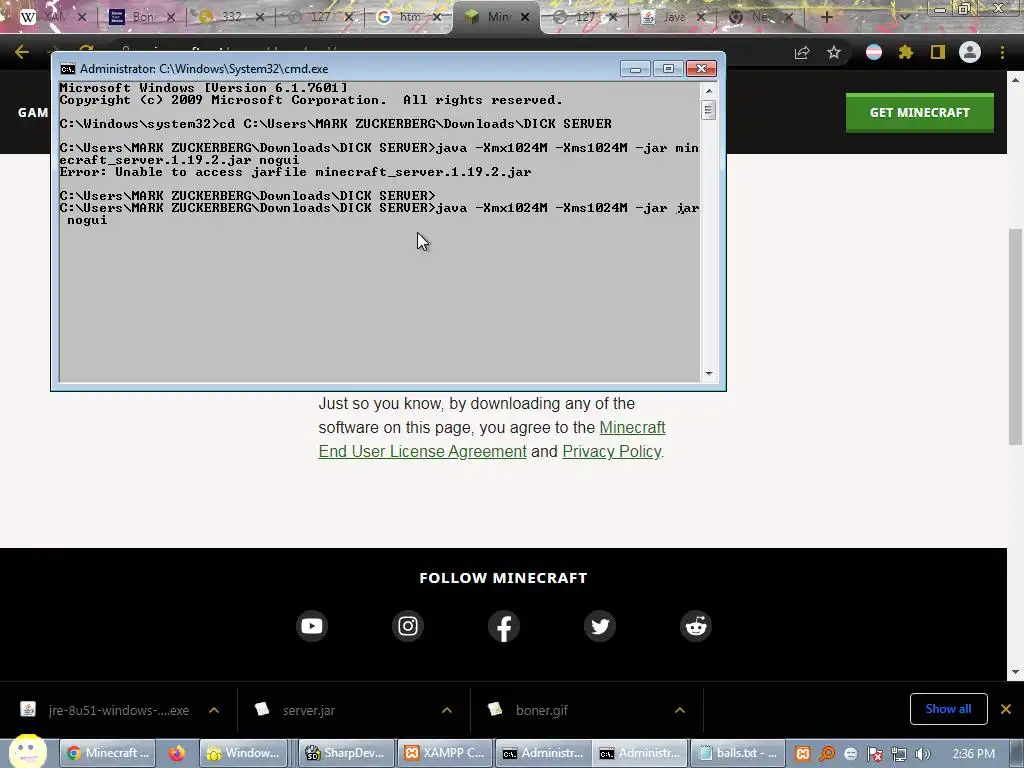This screenshot has height=768, width=1024.
Task: Open XAMPP Control Panel taskbar button
Action: click(444, 753)
